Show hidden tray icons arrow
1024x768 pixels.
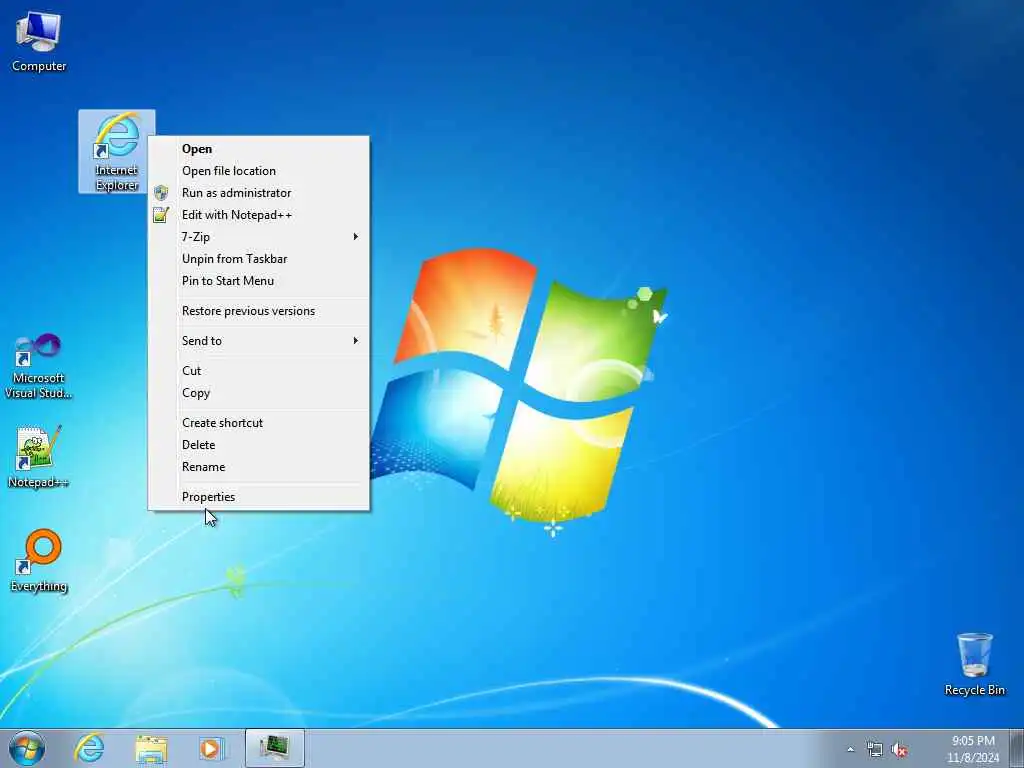click(x=850, y=749)
